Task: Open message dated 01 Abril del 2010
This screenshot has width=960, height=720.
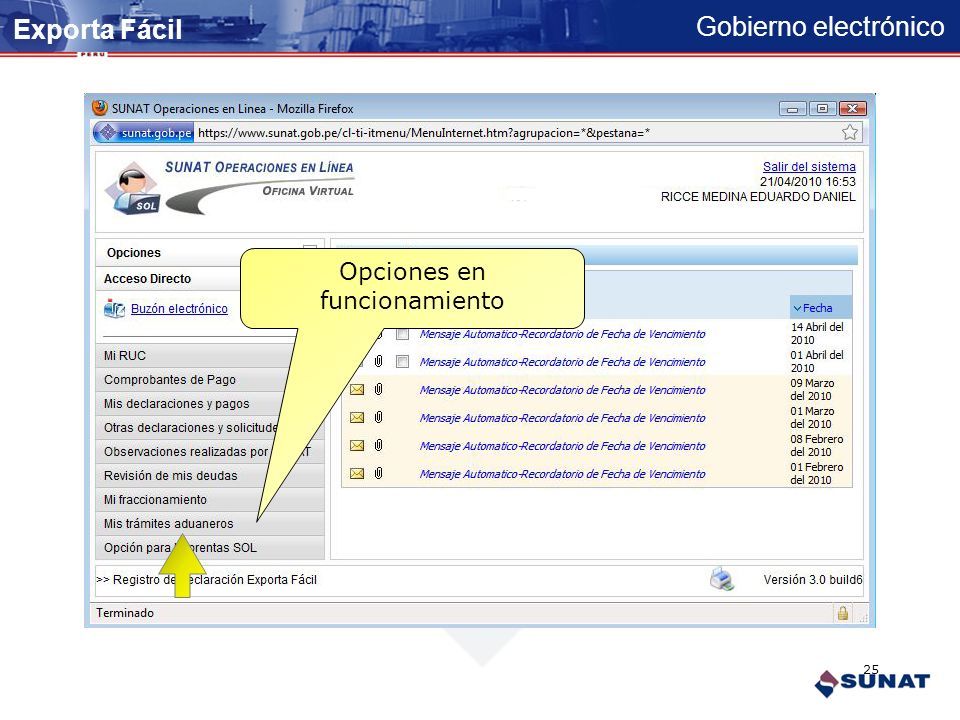Action: (x=562, y=362)
